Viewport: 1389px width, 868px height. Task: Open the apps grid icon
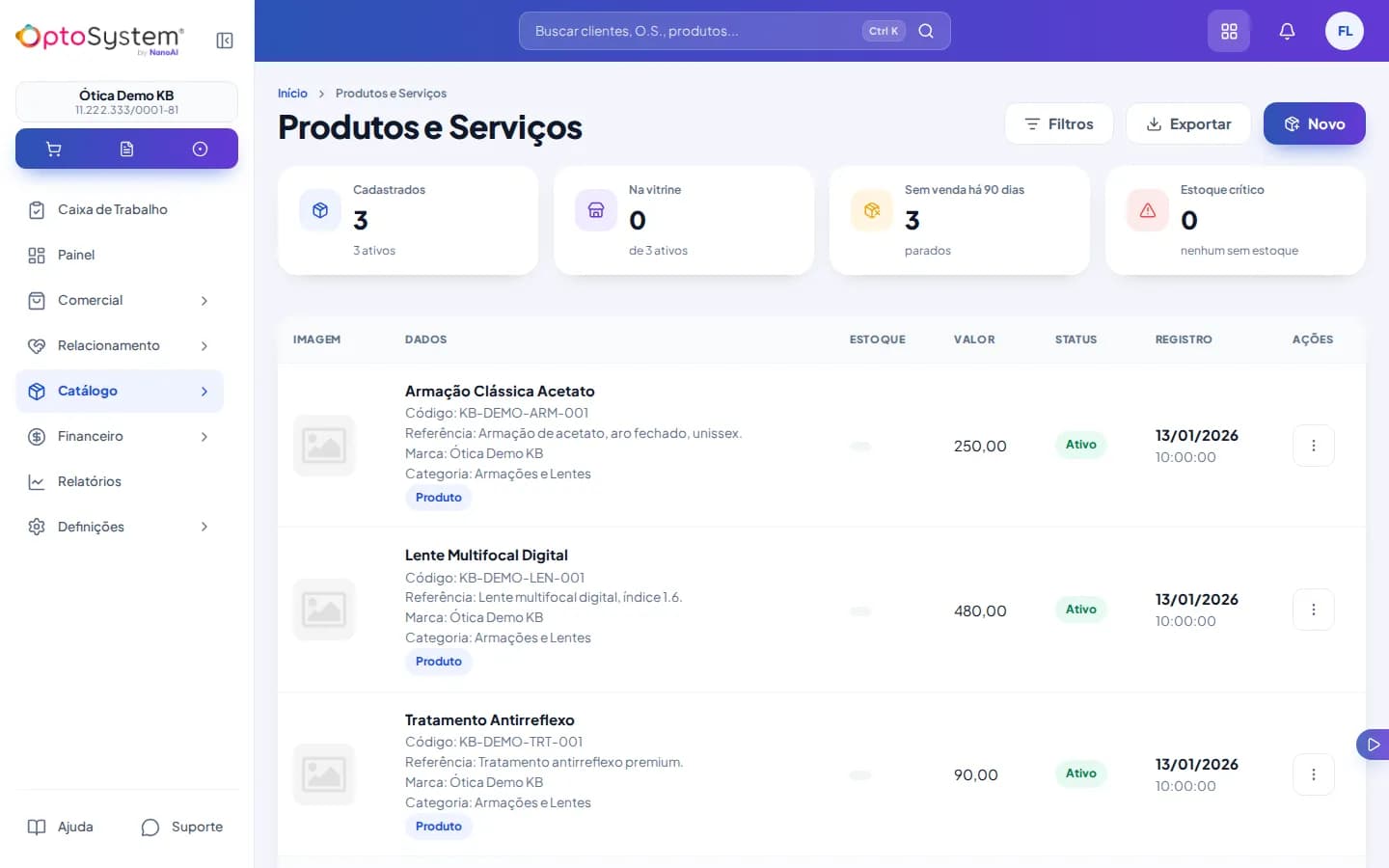[x=1229, y=31]
